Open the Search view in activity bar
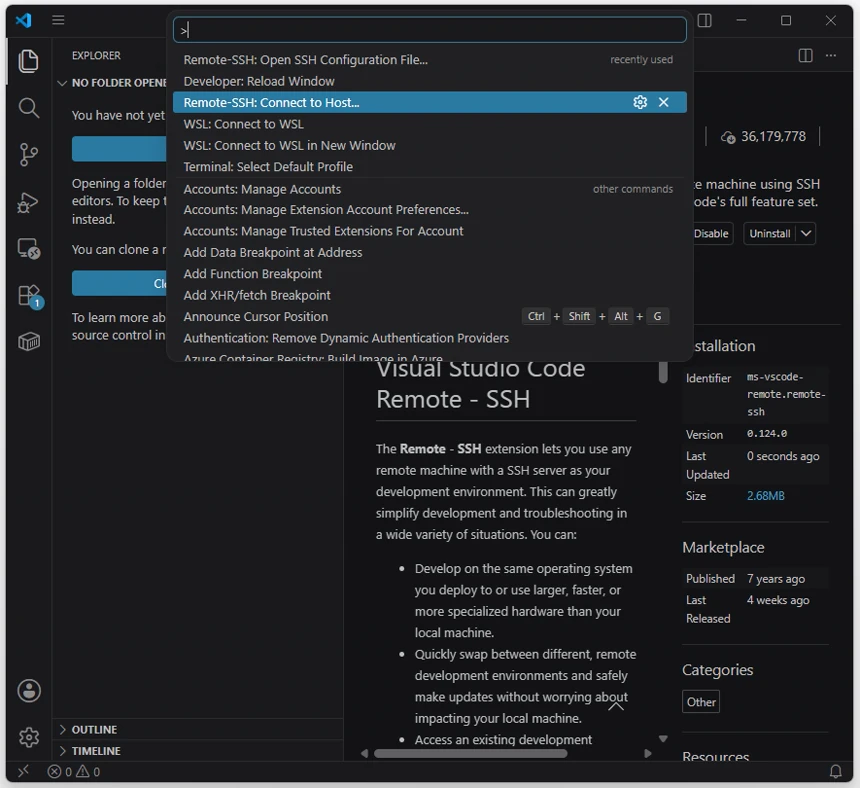The width and height of the screenshot is (860, 788). point(29,108)
